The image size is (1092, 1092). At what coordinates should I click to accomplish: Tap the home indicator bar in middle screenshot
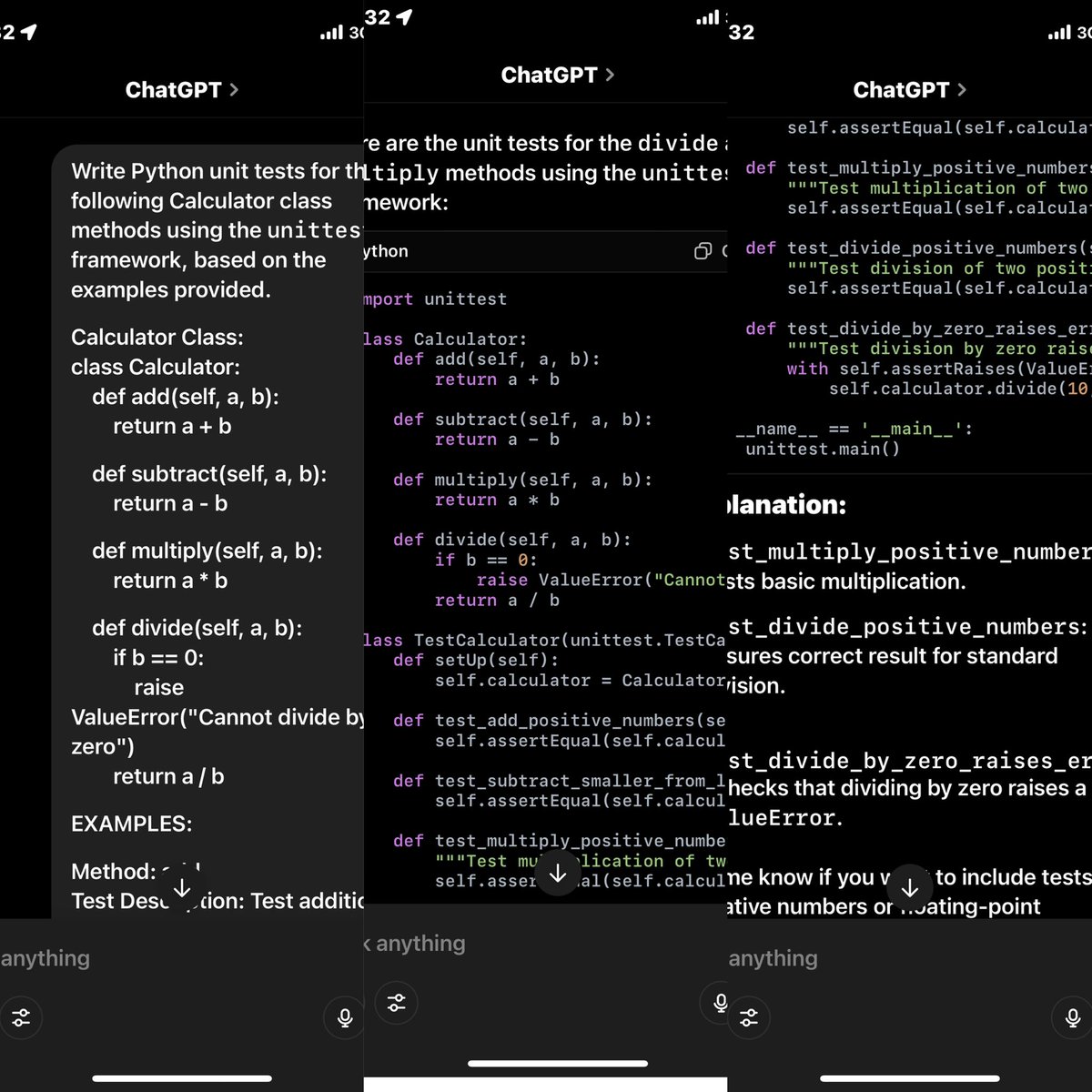point(558,1063)
